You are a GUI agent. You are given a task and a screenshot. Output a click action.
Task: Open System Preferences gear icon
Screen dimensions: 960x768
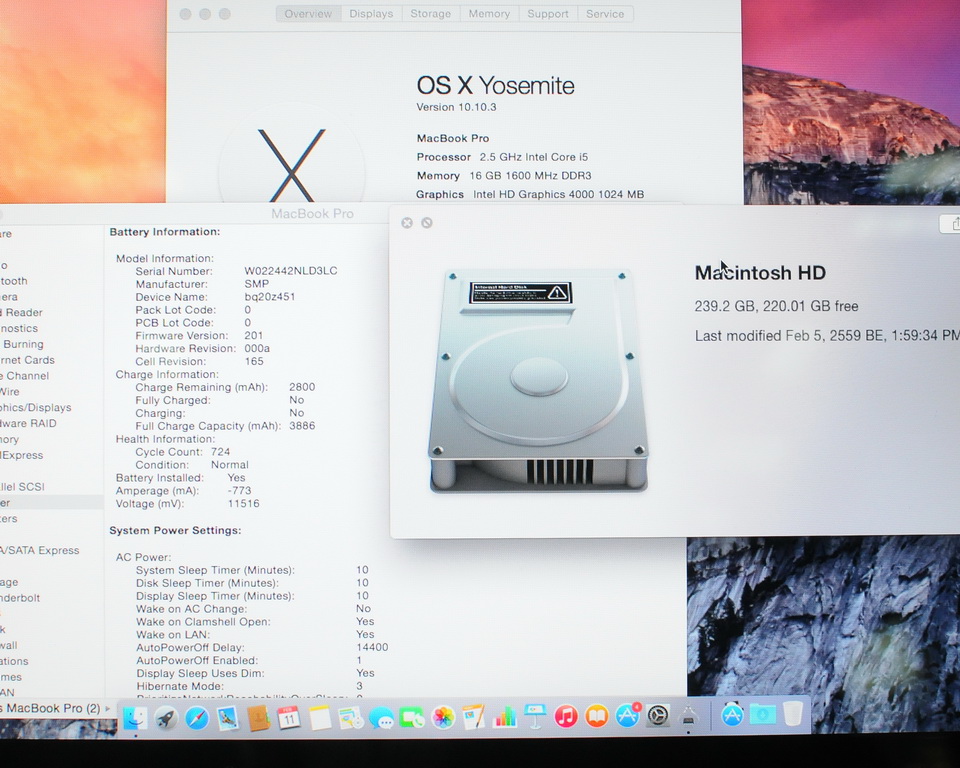658,715
